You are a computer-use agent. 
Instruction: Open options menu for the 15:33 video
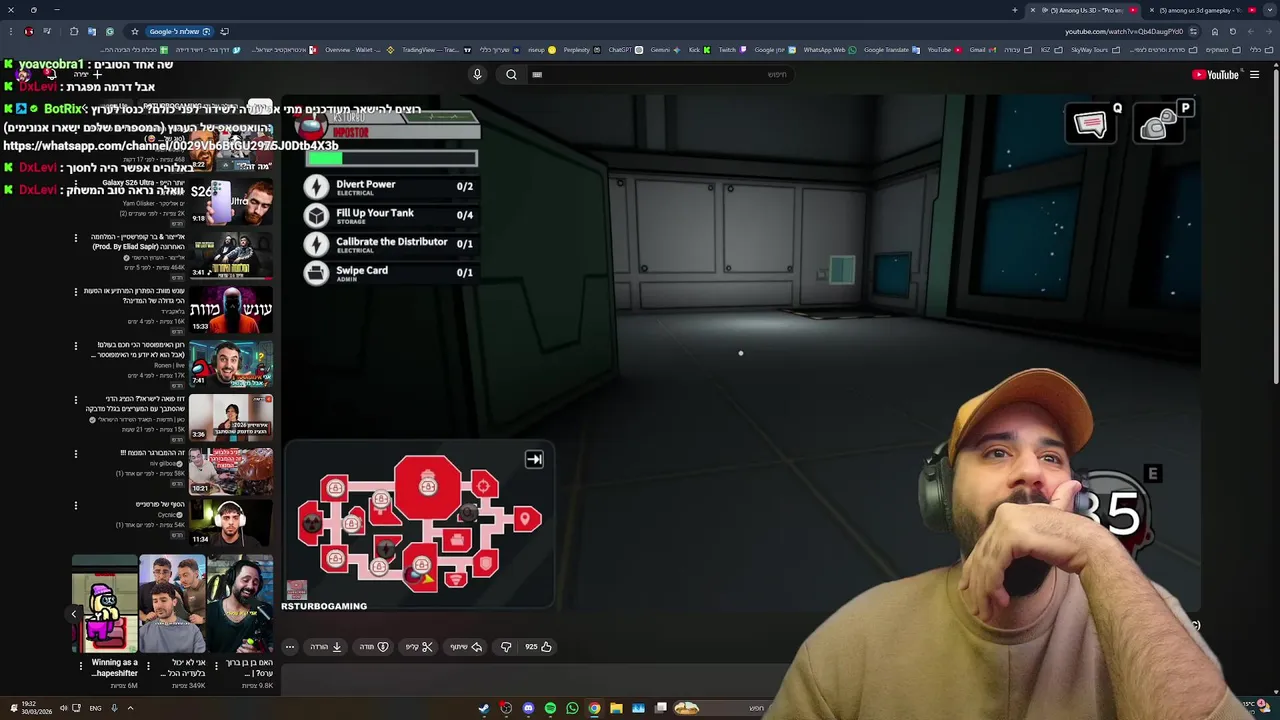click(75, 292)
